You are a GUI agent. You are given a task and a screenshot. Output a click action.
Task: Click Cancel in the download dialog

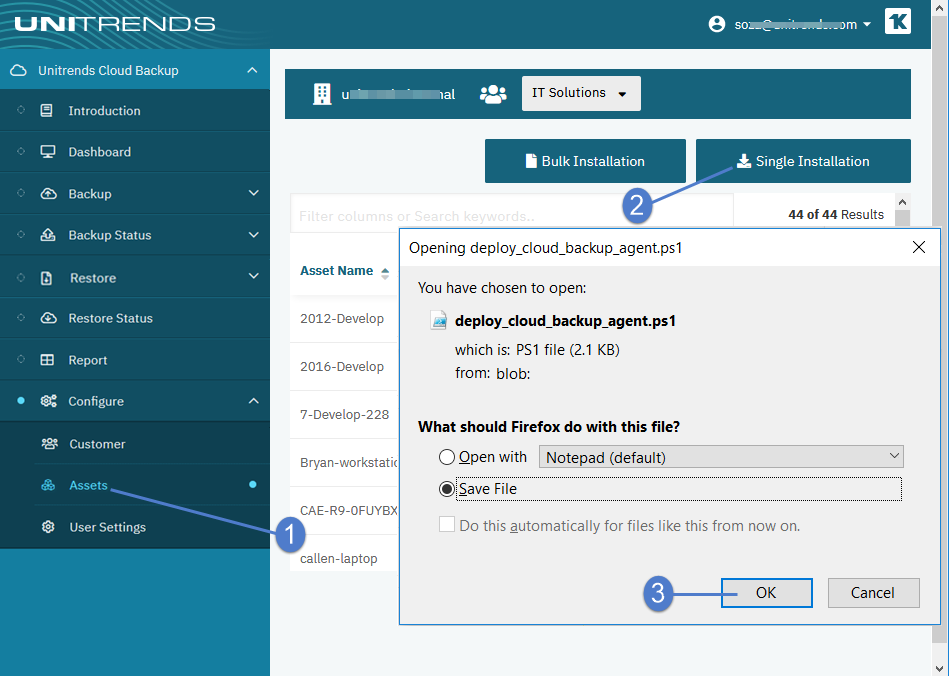click(873, 592)
